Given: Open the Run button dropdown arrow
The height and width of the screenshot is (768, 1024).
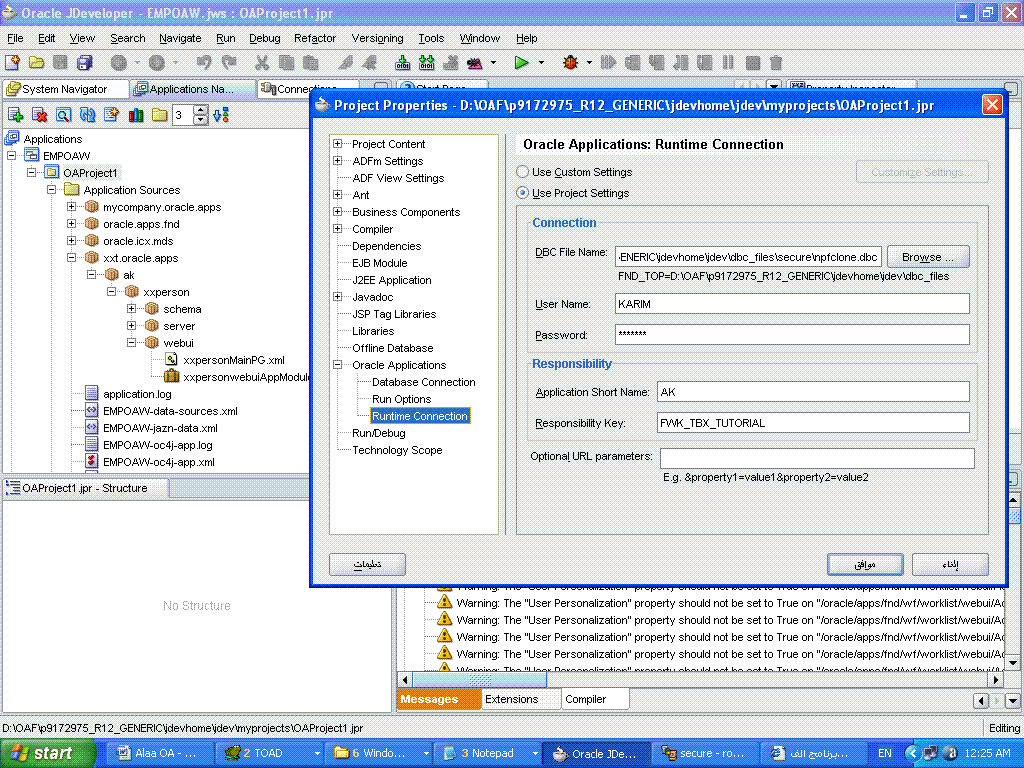Looking at the screenshot, I should 541,63.
